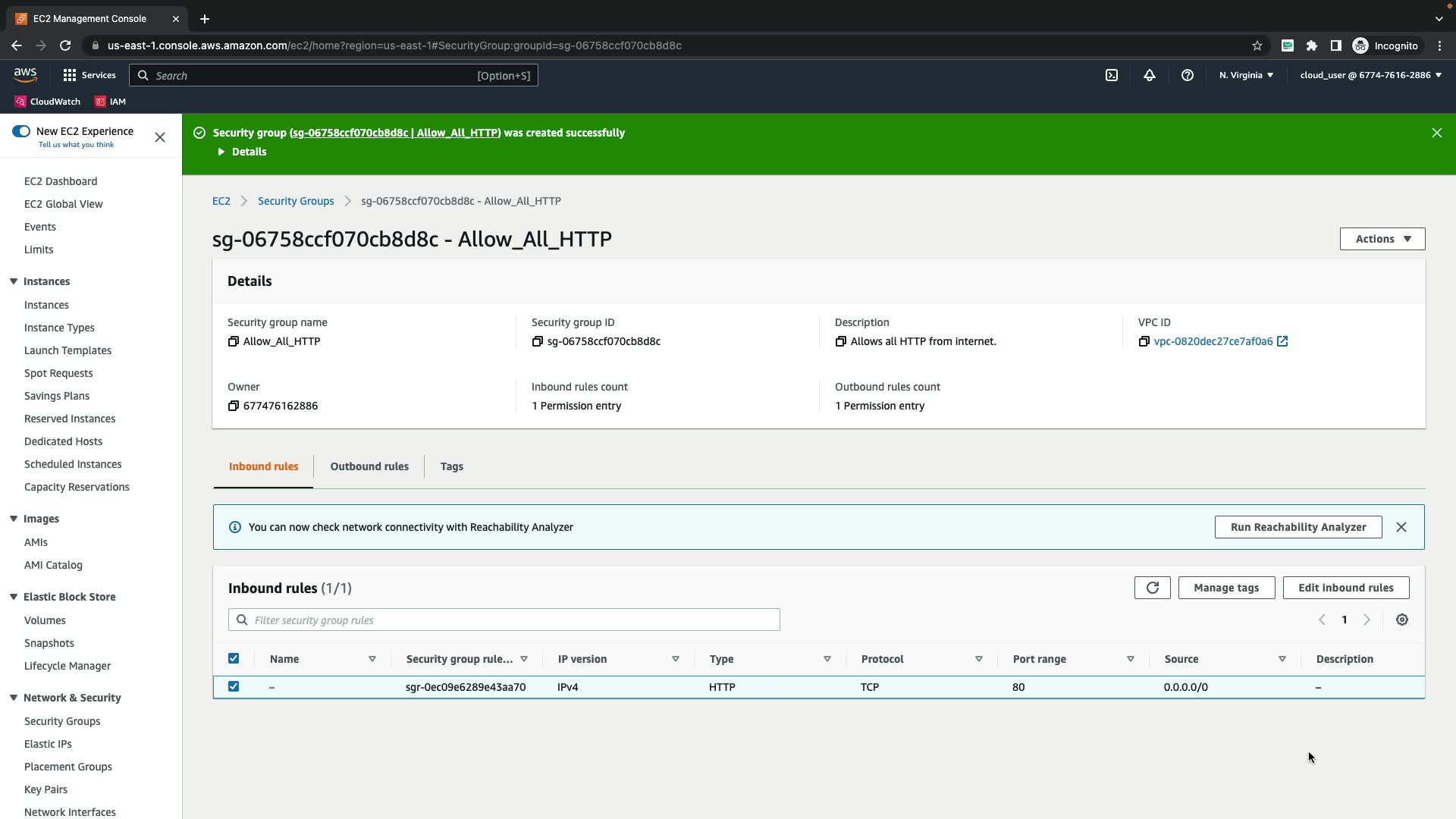The image size is (1456, 819).
Task: Click the notifications bell icon
Action: tap(1149, 75)
